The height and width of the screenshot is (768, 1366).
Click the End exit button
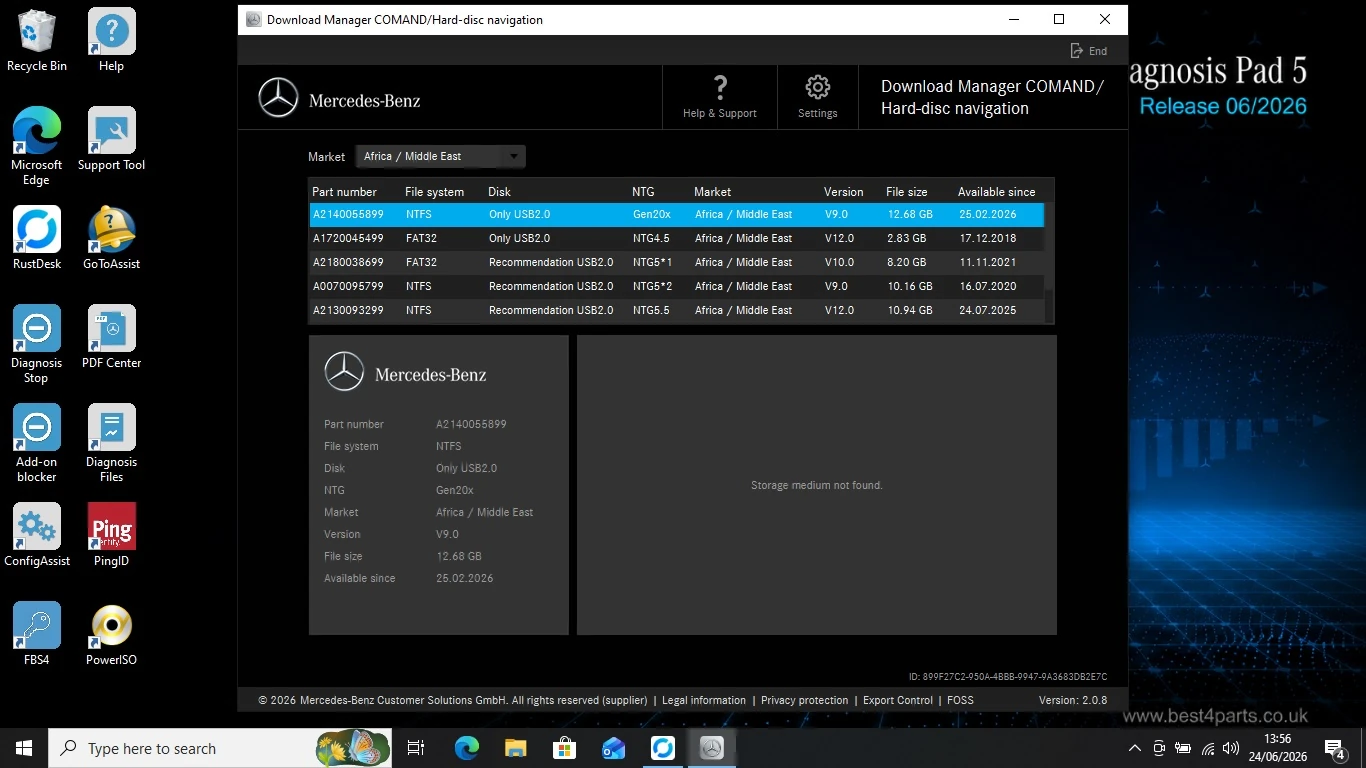pos(1088,51)
